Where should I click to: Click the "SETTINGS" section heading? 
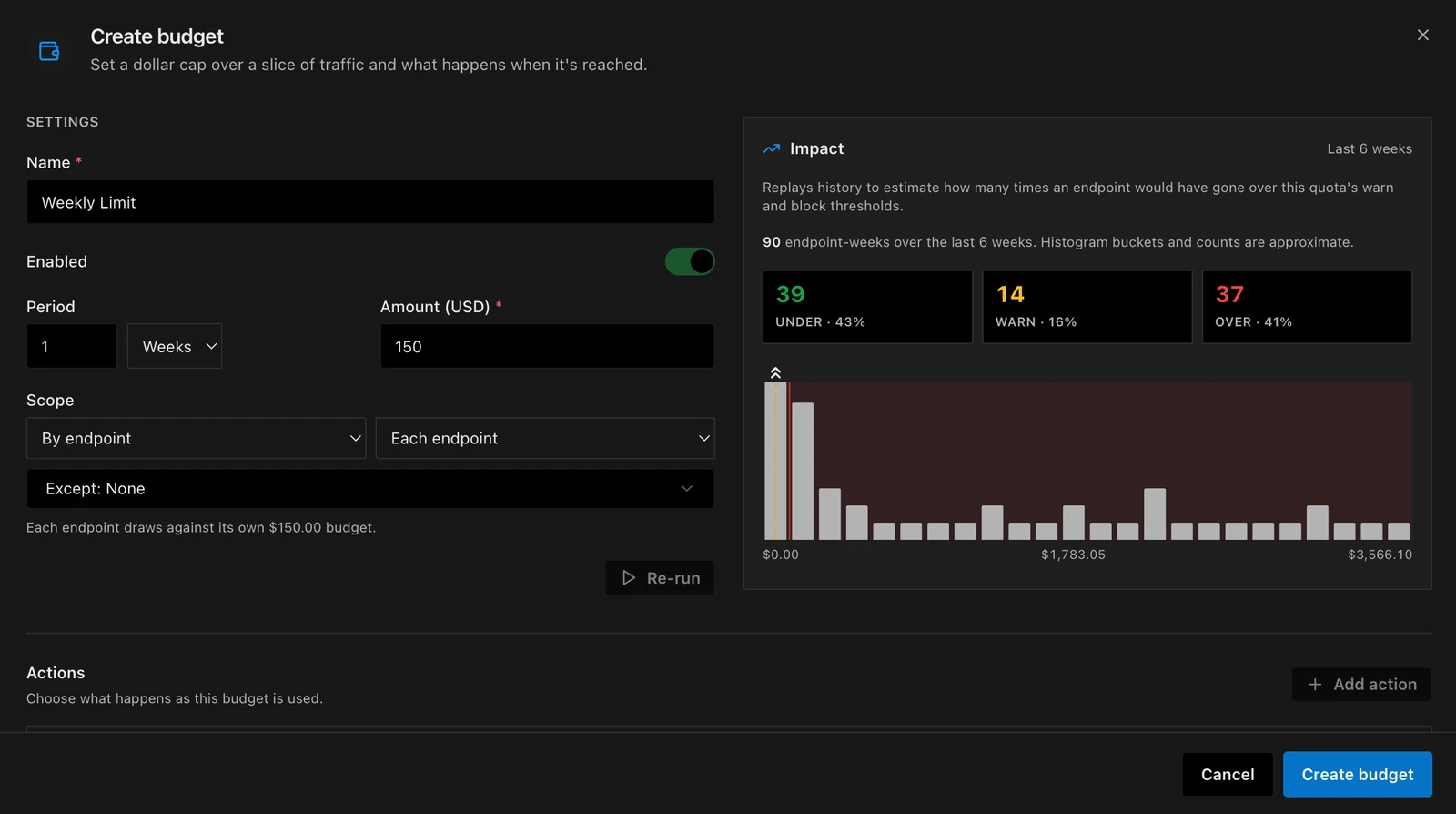pyautogui.click(x=63, y=122)
